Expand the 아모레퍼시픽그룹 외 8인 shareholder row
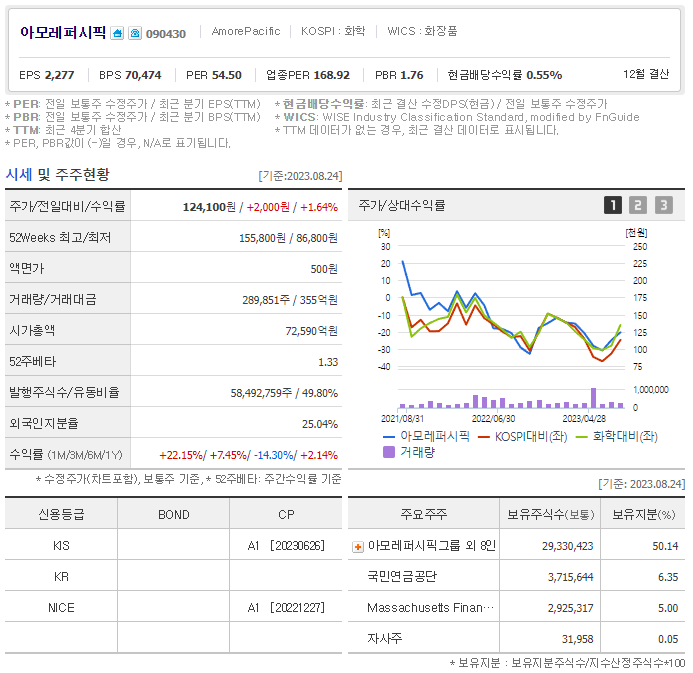693x673 pixels. pos(358,547)
